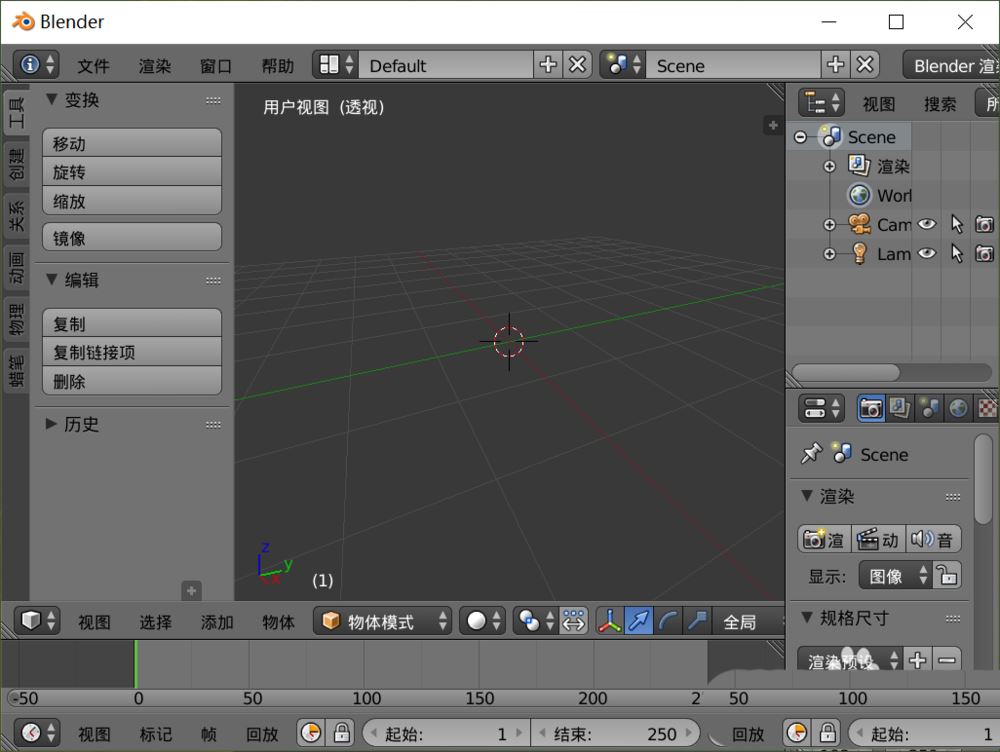Disable render toggle for the Cam object
The image size is (1000, 752).
click(x=984, y=224)
